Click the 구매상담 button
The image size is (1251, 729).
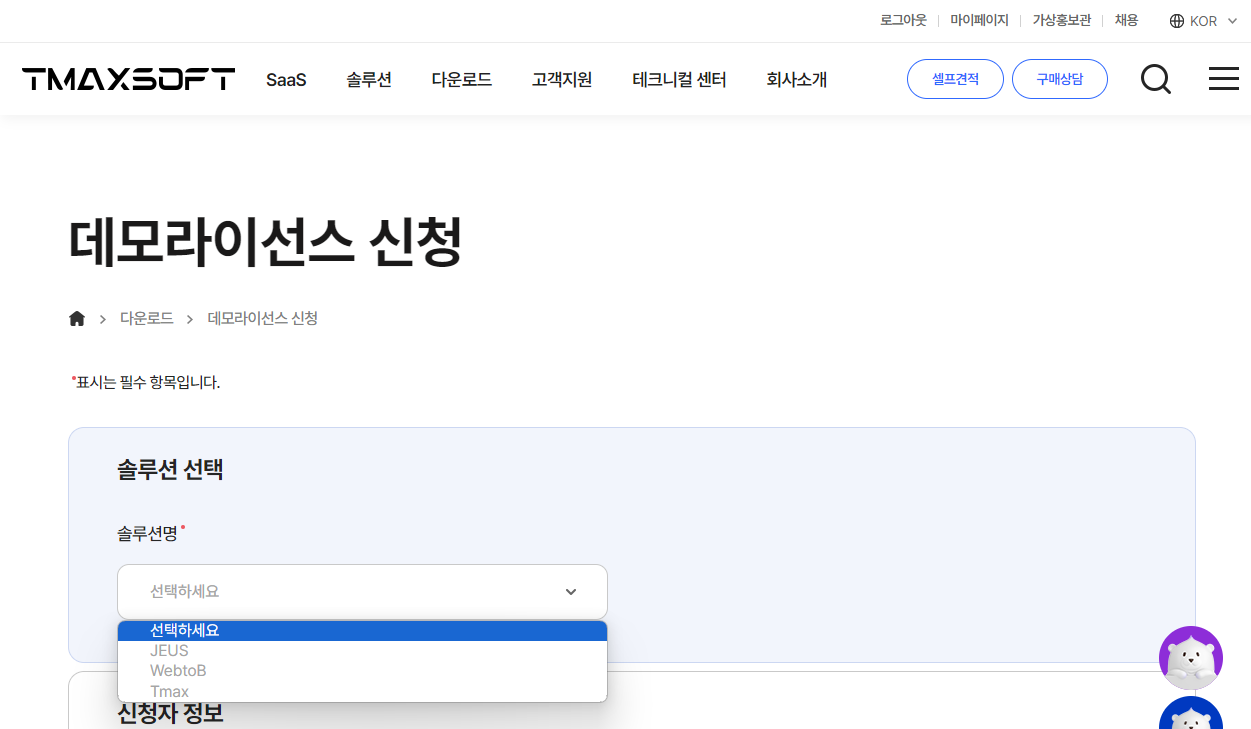(1060, 79)
